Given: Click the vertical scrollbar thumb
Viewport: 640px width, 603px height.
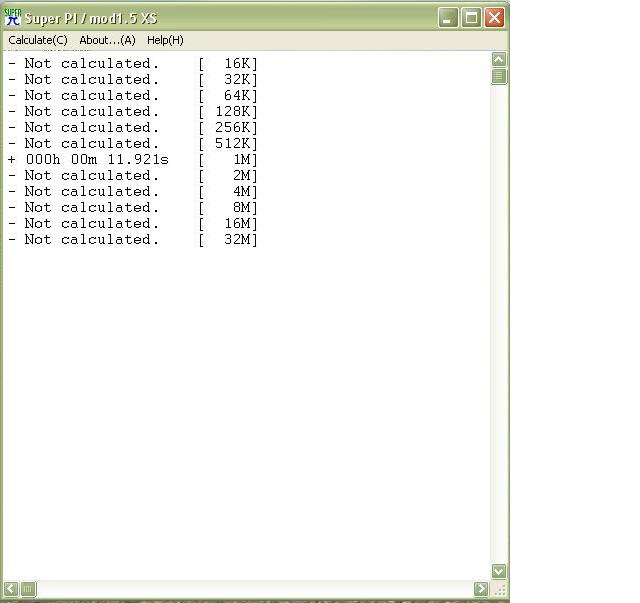Looking at the screenshot, I should point(499,76).
